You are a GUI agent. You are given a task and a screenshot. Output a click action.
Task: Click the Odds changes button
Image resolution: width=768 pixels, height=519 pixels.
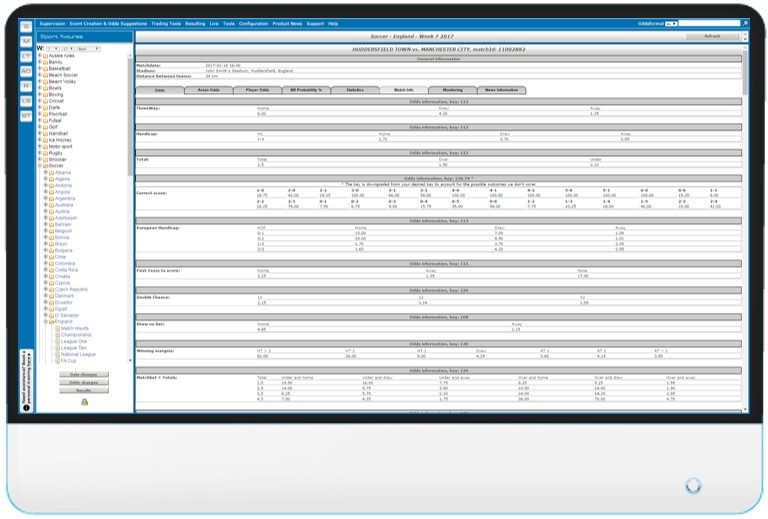(83, 382)
